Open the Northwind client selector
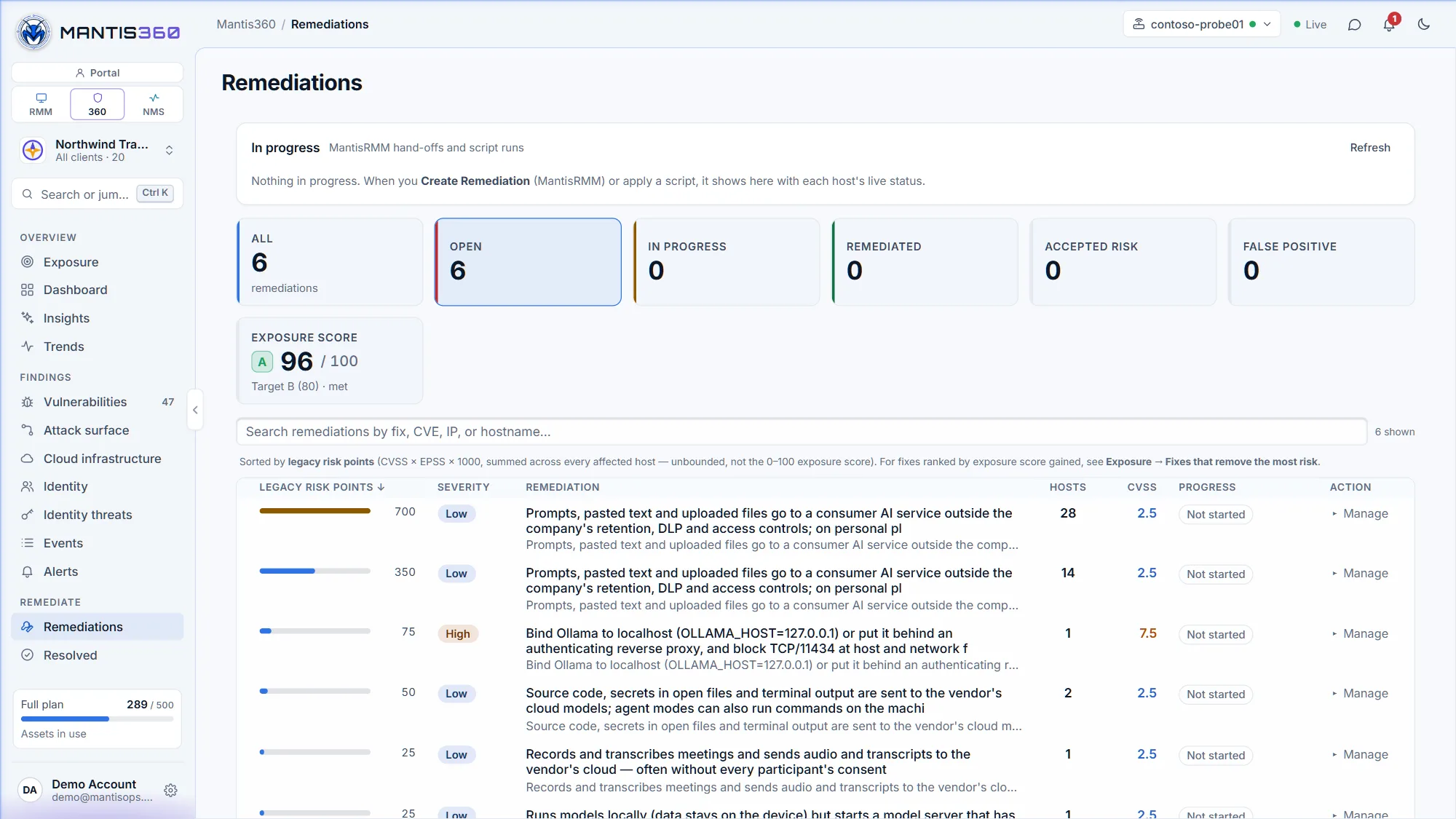This screenshot has width=1456, height=819. (x=97, y=151)
